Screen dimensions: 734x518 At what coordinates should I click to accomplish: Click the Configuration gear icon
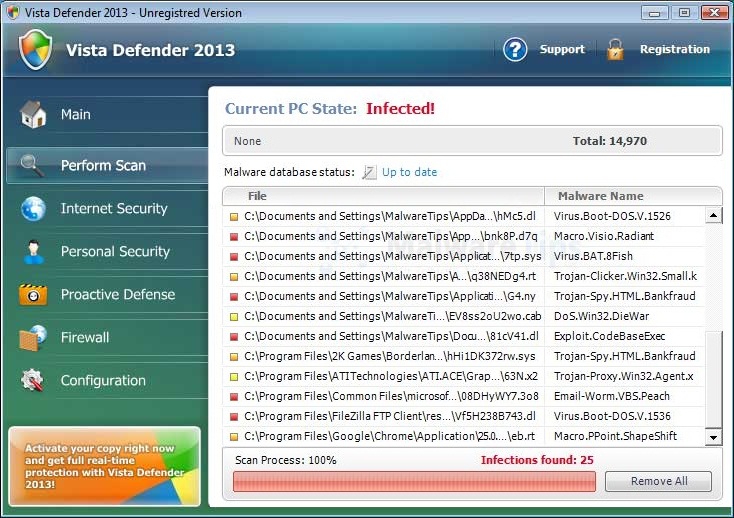(32, 380)
